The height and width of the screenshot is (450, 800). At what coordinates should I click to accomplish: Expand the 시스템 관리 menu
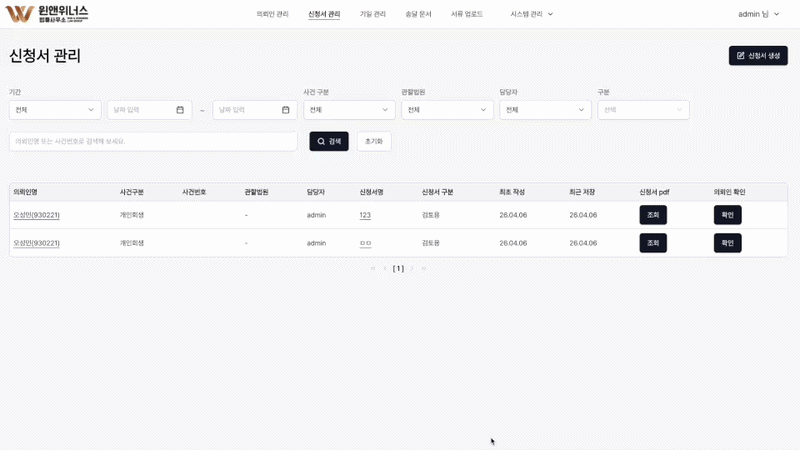[531, 14]
